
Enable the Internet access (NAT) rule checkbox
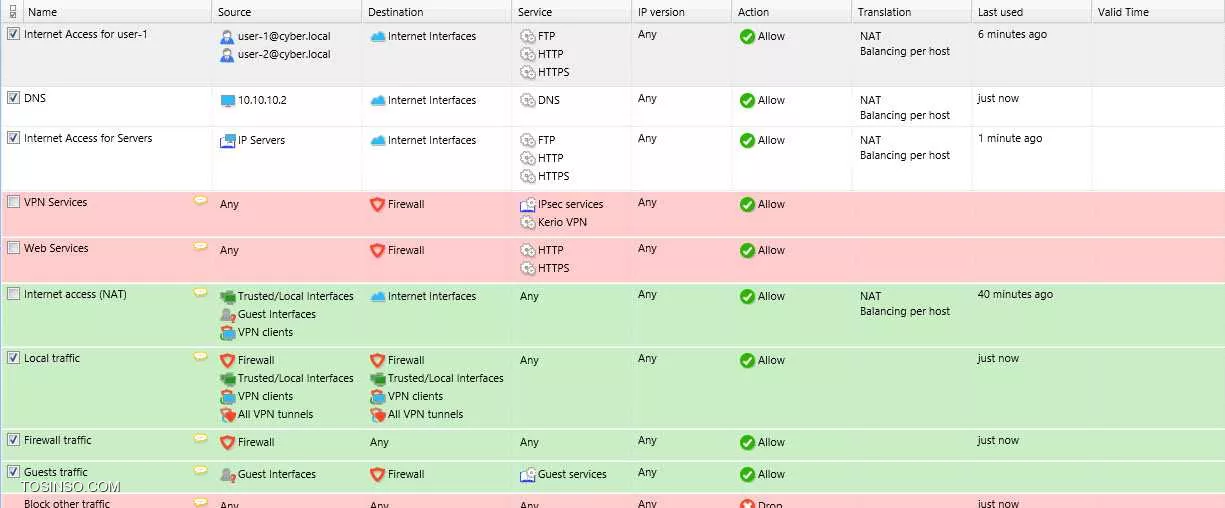[x=13, y=294]
